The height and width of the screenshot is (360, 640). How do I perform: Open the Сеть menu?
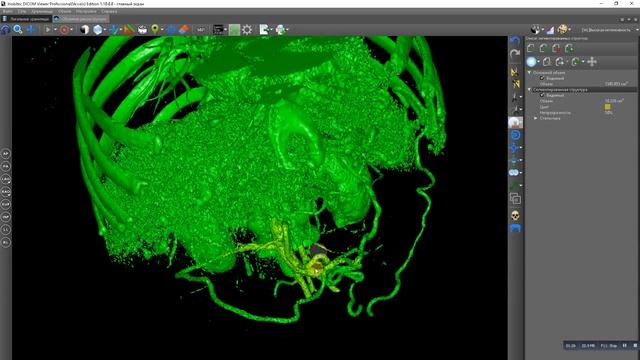pos(22,11)
